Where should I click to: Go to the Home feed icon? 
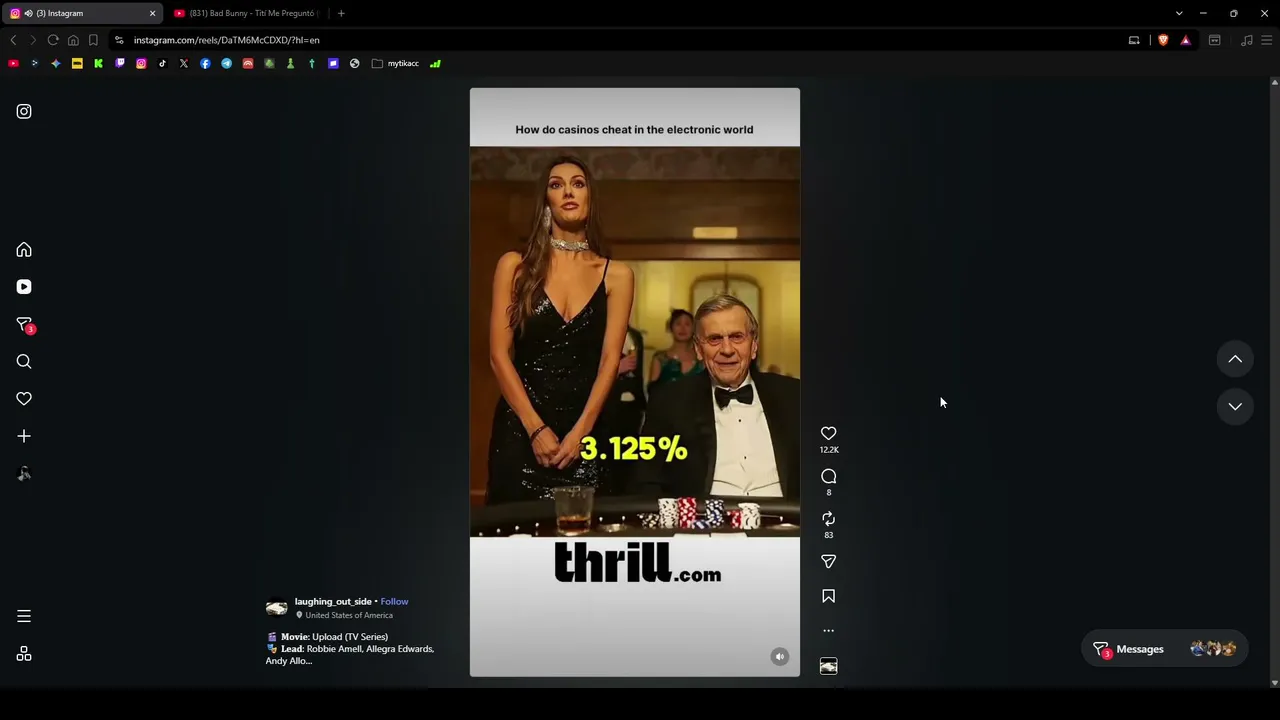[x=24, y=250]
